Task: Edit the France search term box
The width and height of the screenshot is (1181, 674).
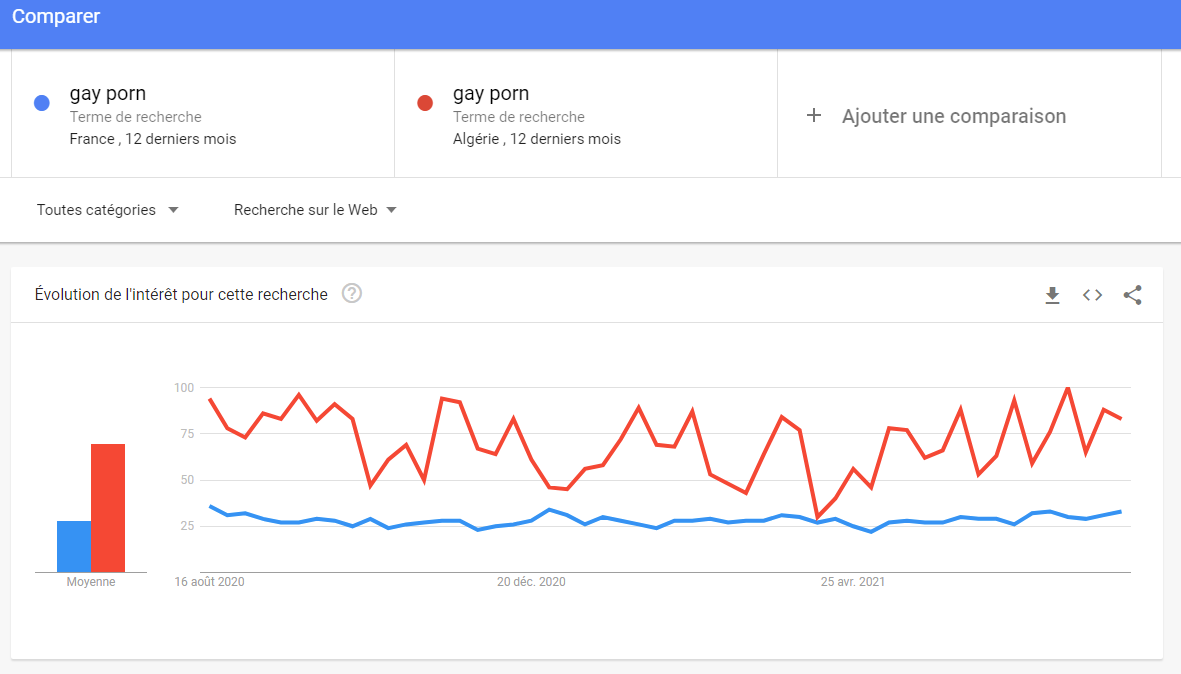Action: [203, 114]
